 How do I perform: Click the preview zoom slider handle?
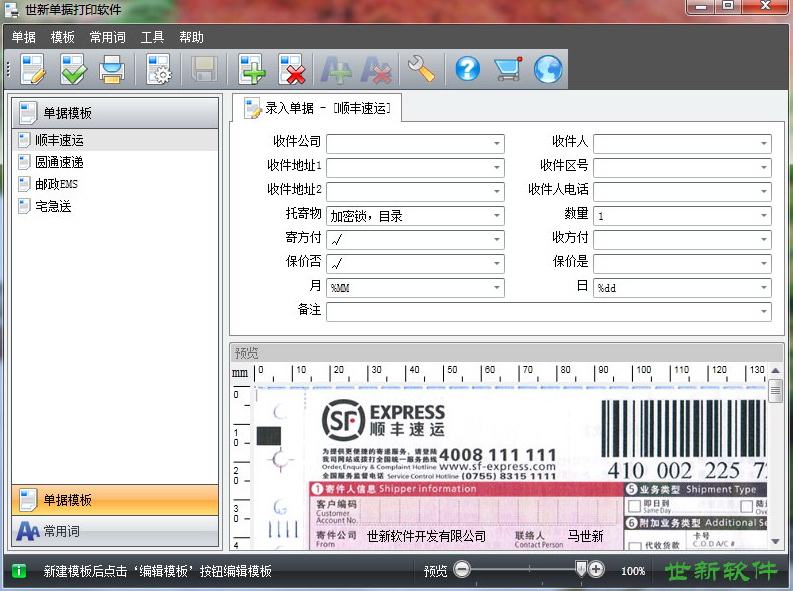[581, 568]
